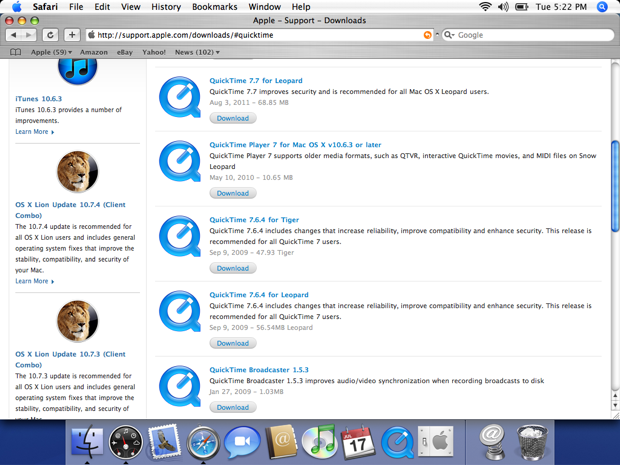Open the View menu
620x465 pixels.
tap(130, 7)
